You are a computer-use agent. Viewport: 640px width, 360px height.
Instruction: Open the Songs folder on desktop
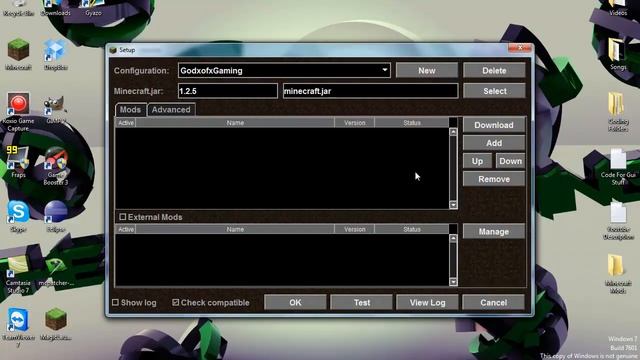click(618, 53)
